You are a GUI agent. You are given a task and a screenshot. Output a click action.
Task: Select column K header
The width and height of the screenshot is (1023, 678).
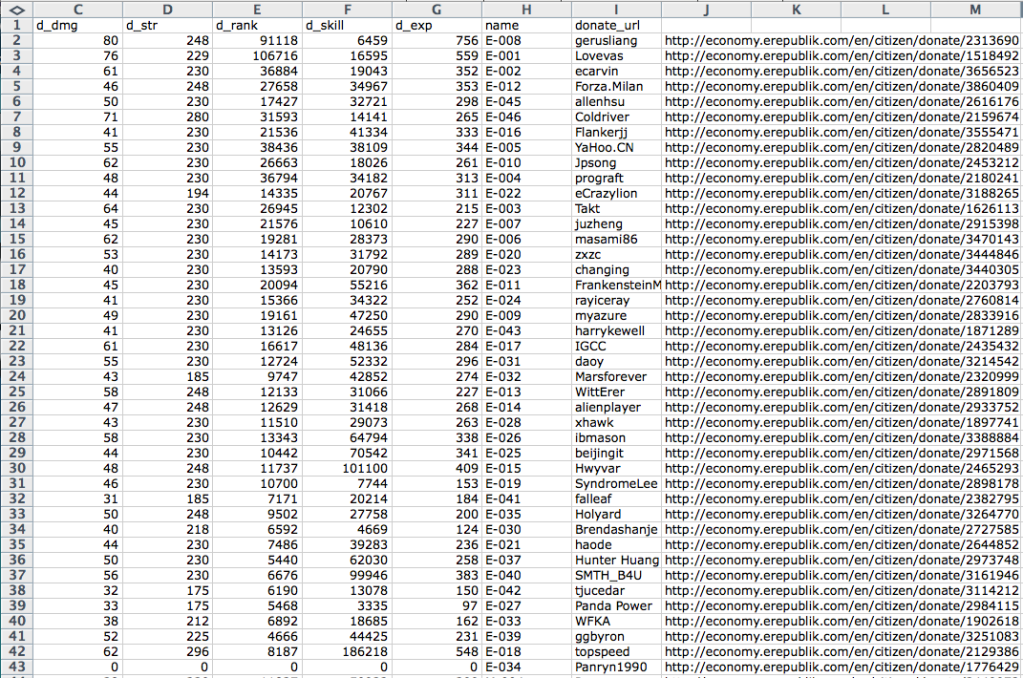[796, 8]
